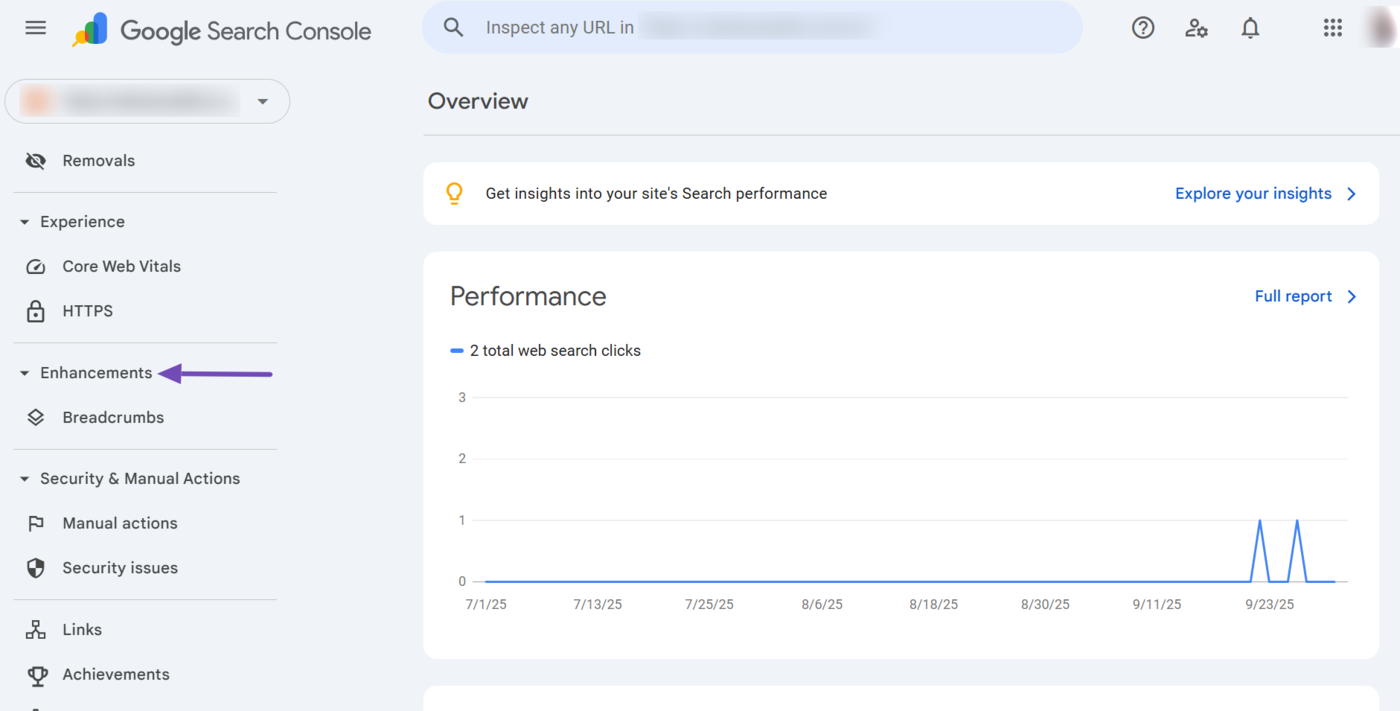Click the Manual actions flag icon
The image size is (1400, 711).
(x=36, y=523)
